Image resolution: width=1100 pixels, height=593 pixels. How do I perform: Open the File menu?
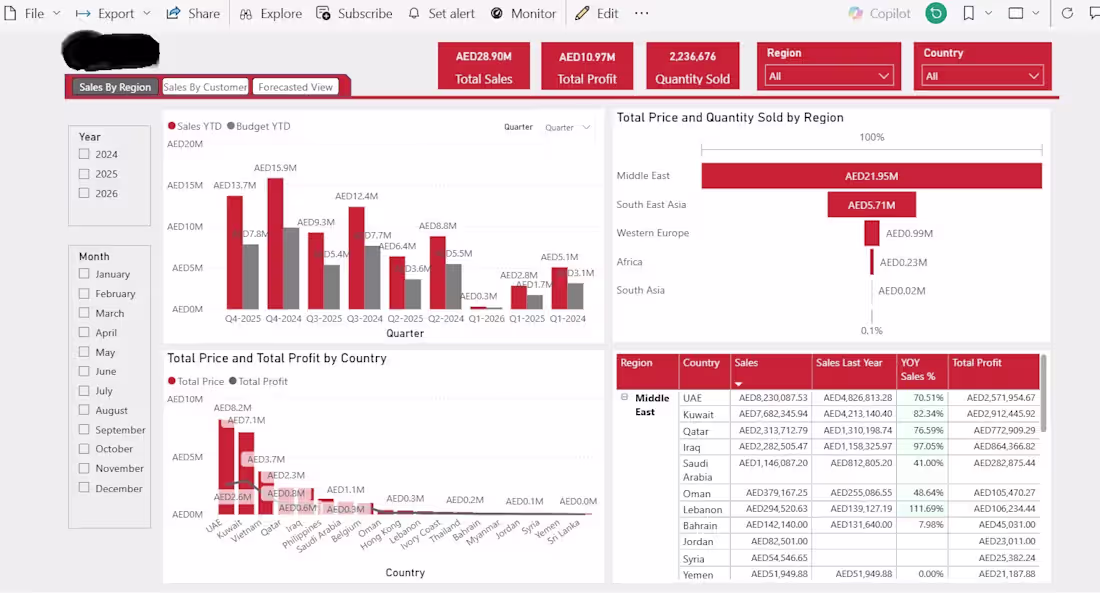(x=32, y=13)
